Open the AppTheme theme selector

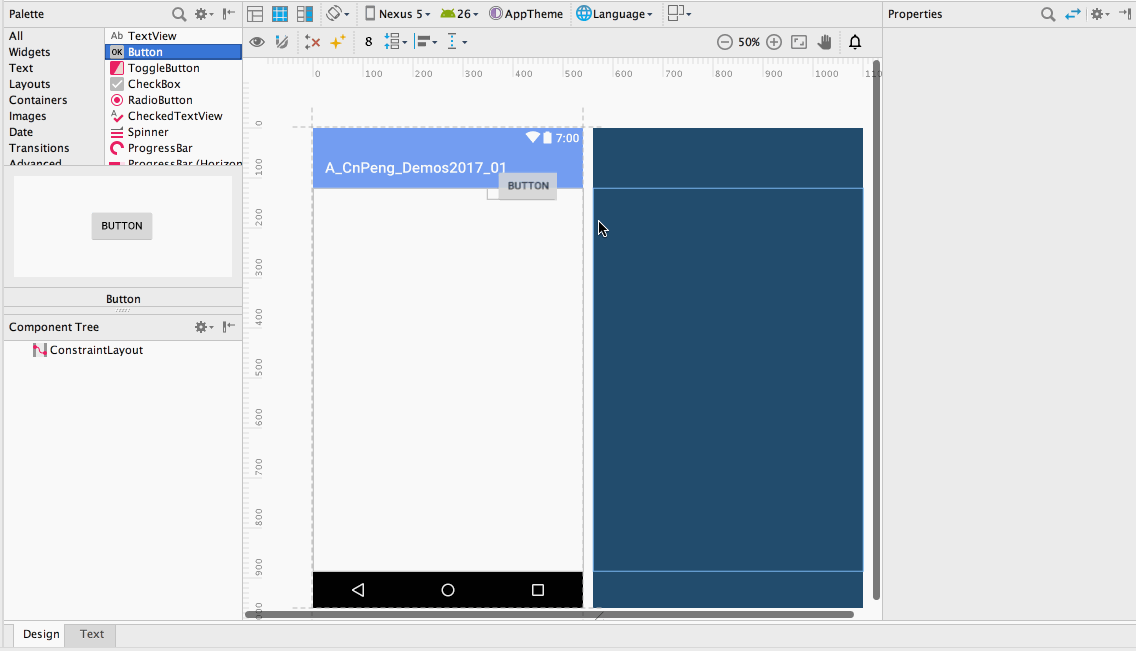click(x=526, y=14)
